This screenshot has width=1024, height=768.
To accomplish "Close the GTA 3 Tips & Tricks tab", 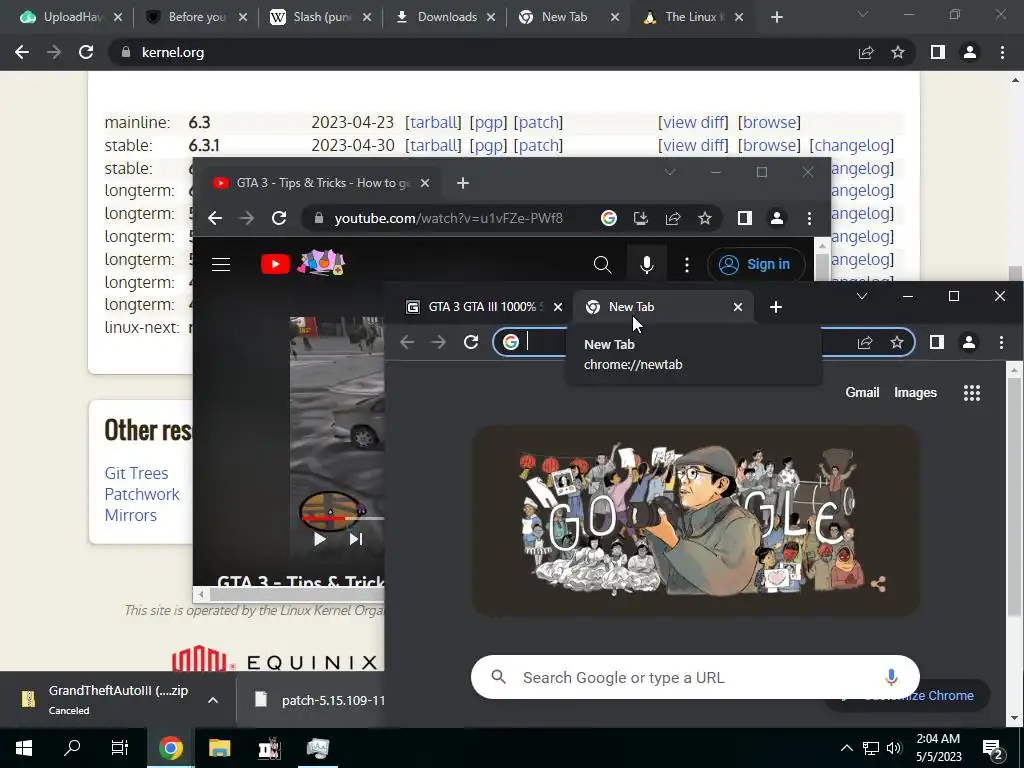I will coord(425,184).
